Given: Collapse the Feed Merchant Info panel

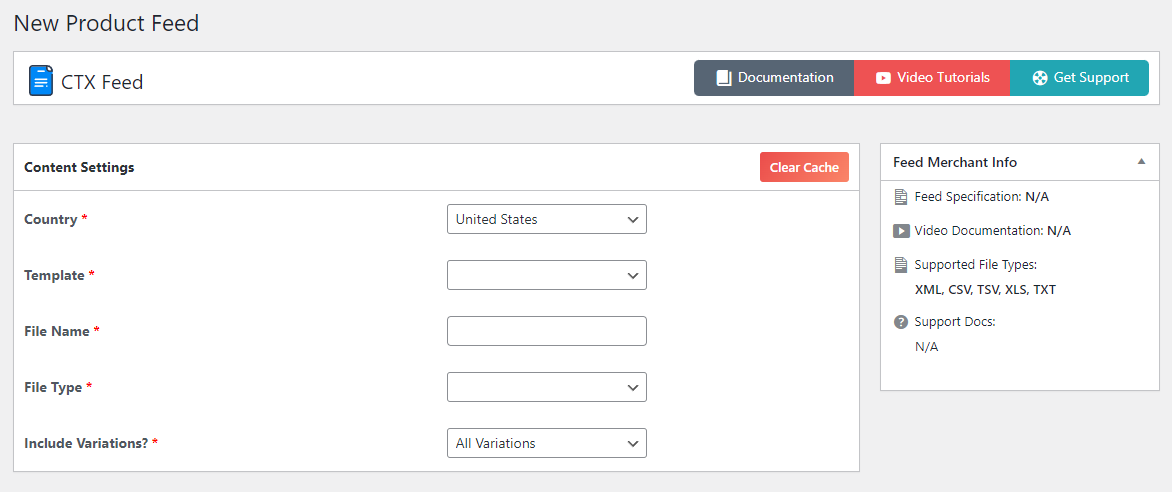Looking at the screenshot, I should (x=1141, y=162).
